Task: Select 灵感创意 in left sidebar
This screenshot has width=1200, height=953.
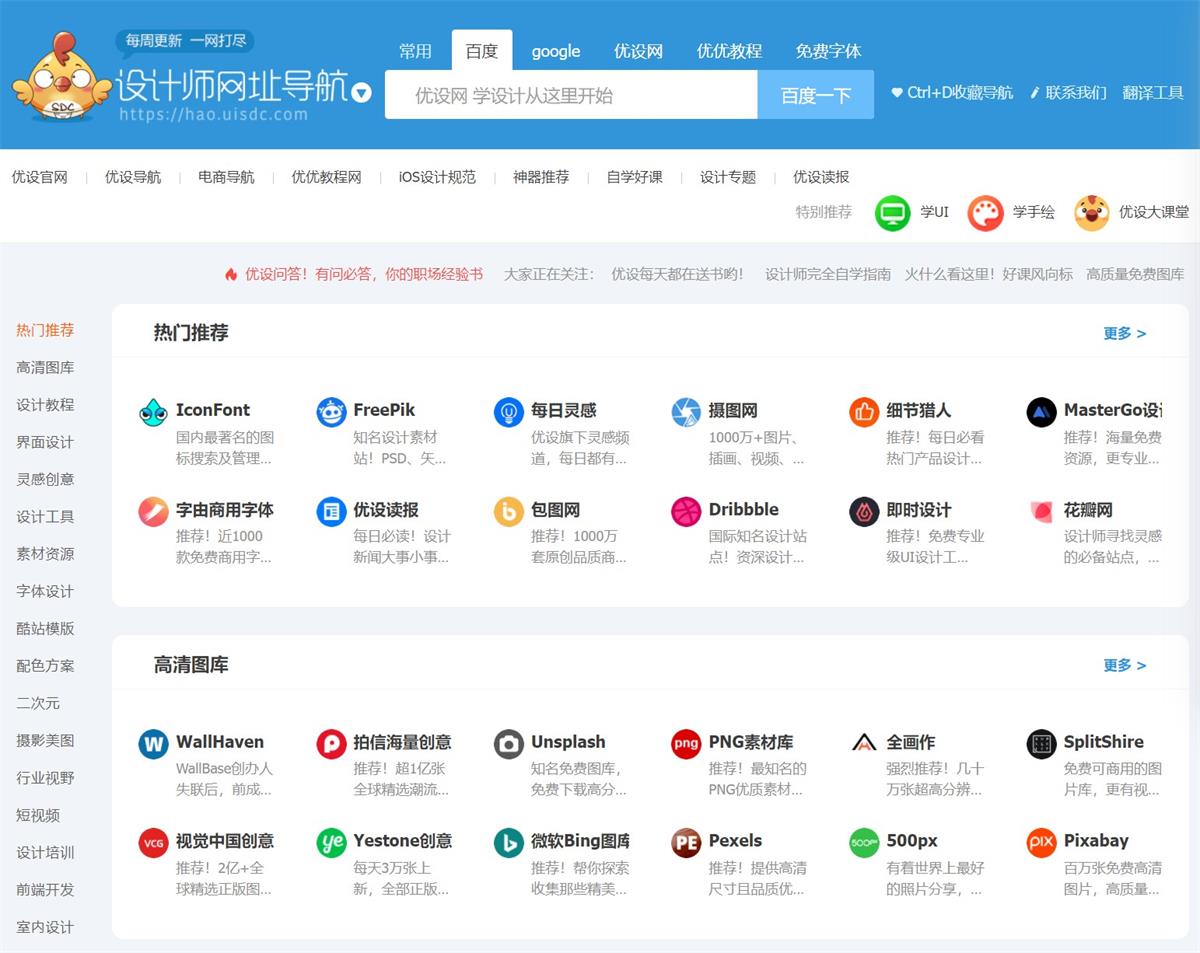Action: [x=45, y=479]
